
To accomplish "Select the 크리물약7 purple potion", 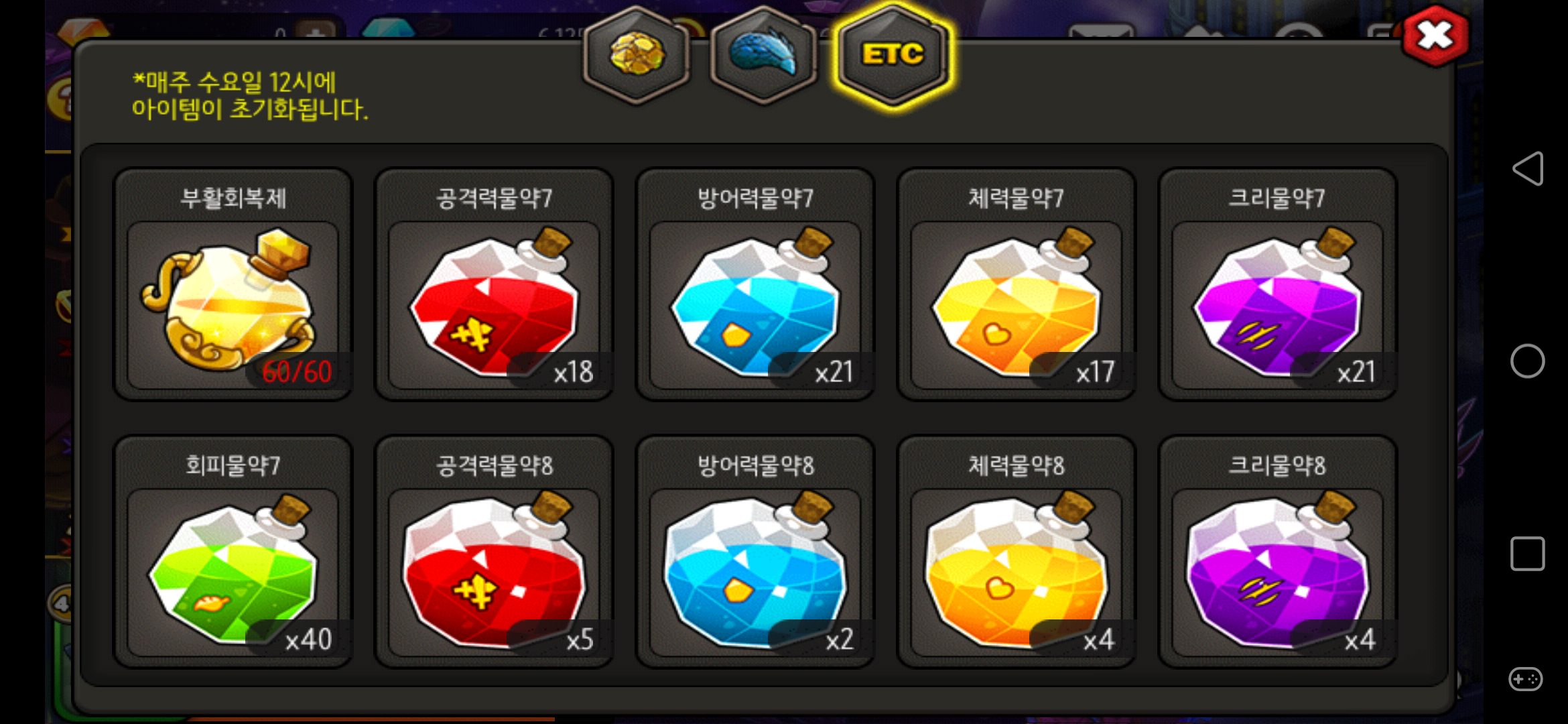I will pyautogui.click(x=1278, y=284).
